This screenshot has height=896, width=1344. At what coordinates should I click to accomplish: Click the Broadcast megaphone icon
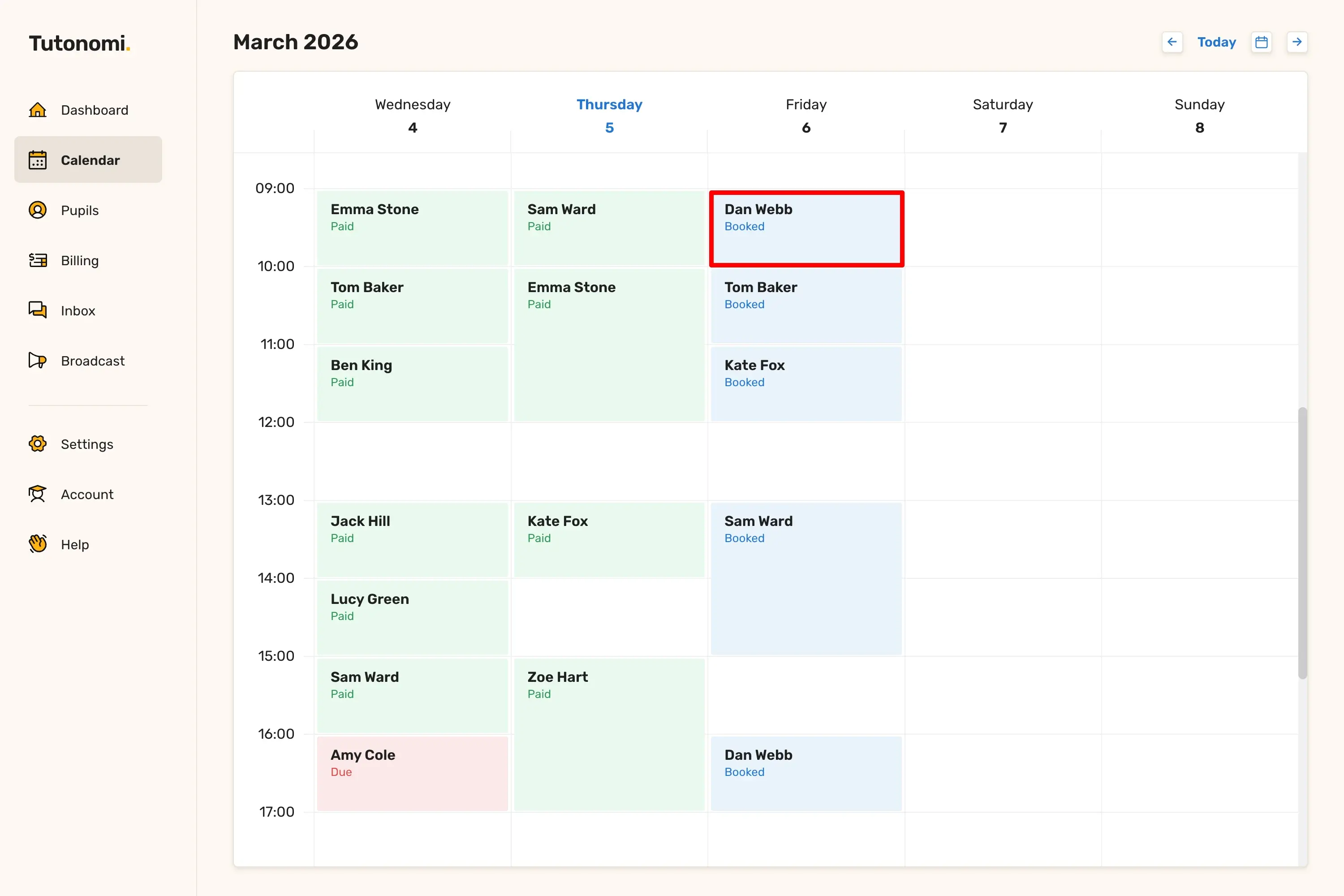pyautogui.click(x=38, y=361)
